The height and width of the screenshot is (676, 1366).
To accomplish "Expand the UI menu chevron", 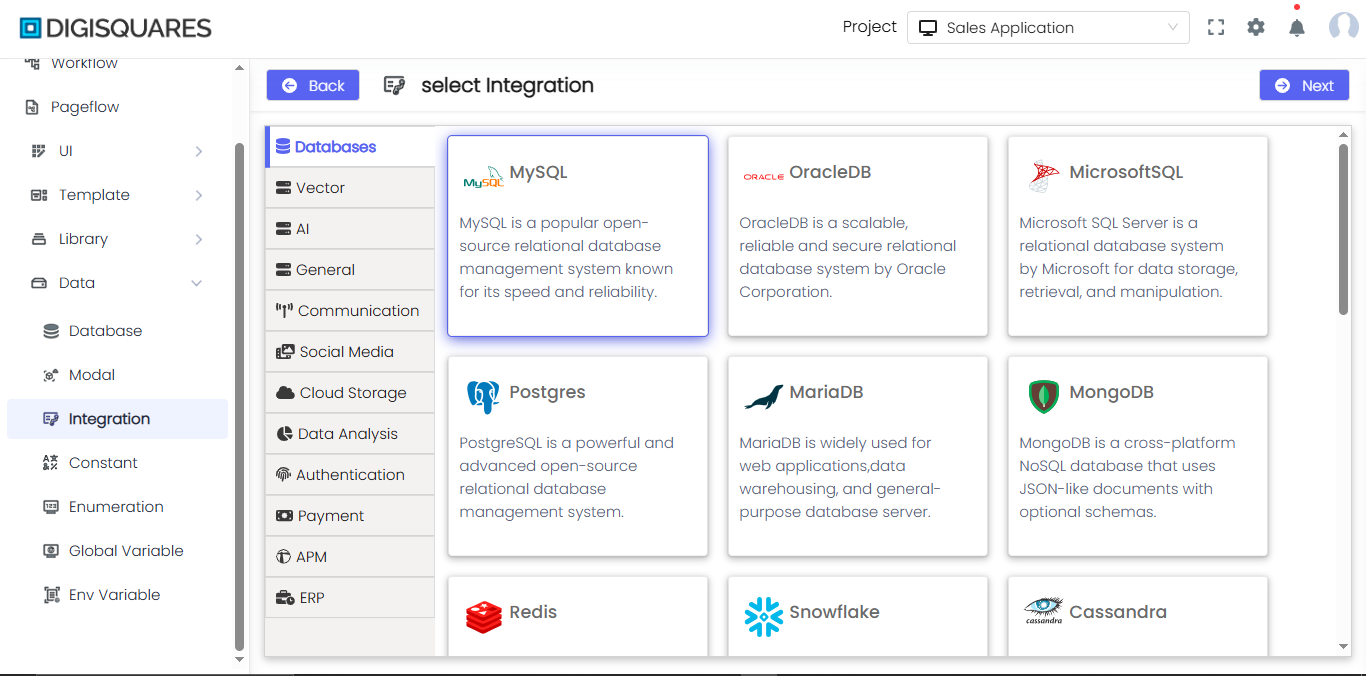I will (199, 151).
